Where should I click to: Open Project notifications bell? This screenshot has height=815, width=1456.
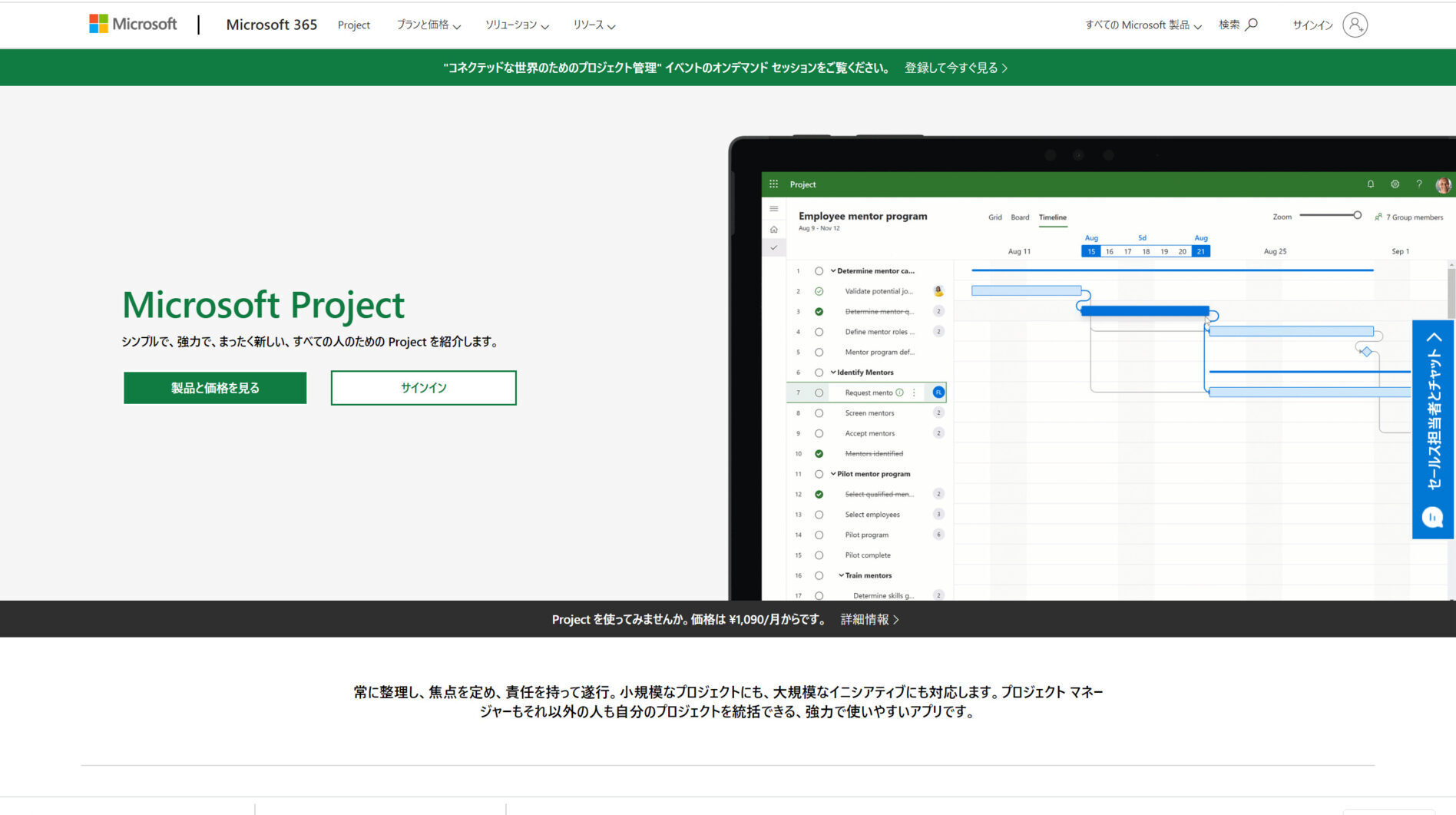(x=1370, y=184)
